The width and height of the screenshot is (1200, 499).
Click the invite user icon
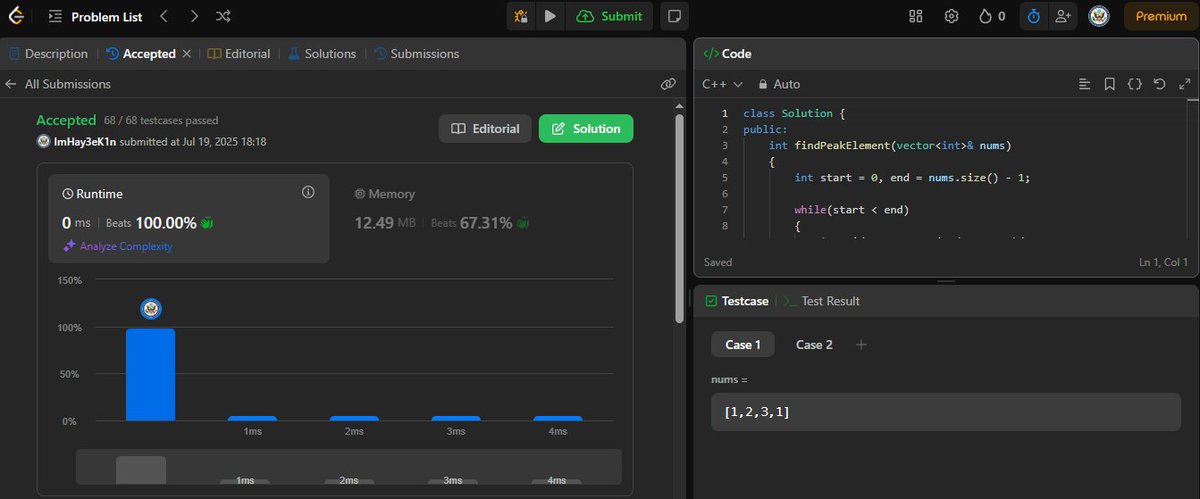point(1062,16)
